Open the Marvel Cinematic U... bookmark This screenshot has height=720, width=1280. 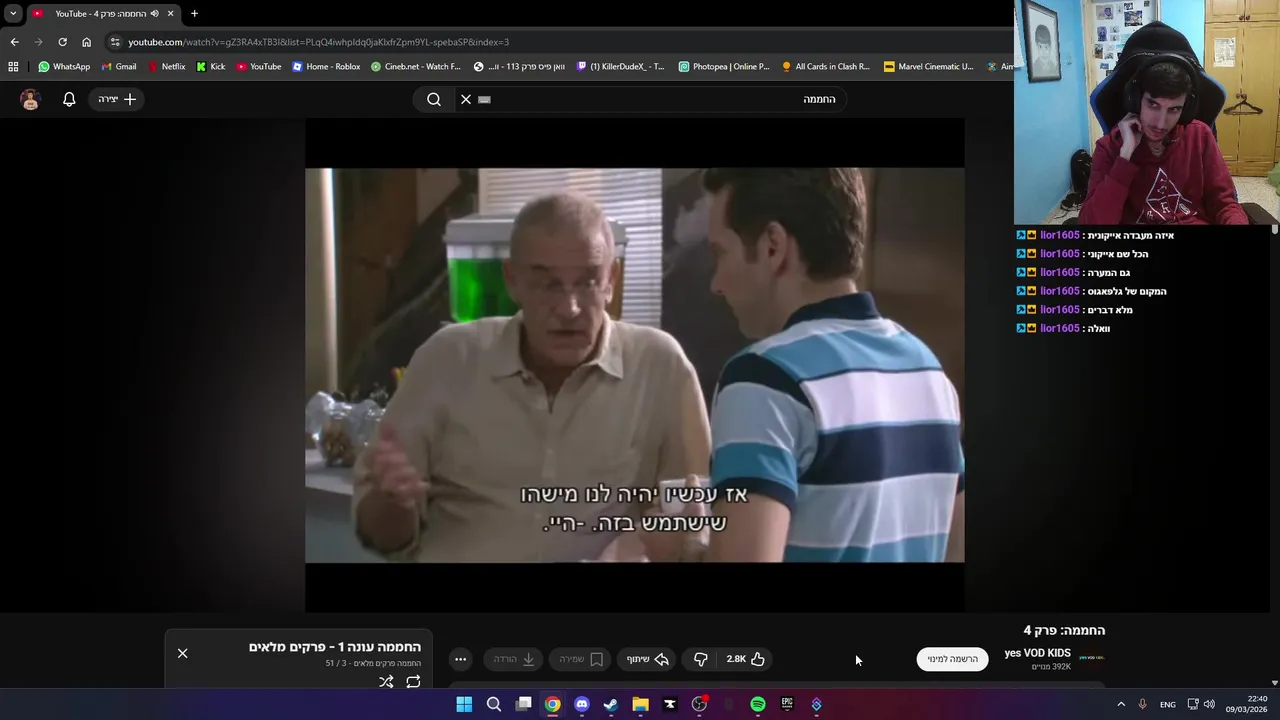pos(929,67)
